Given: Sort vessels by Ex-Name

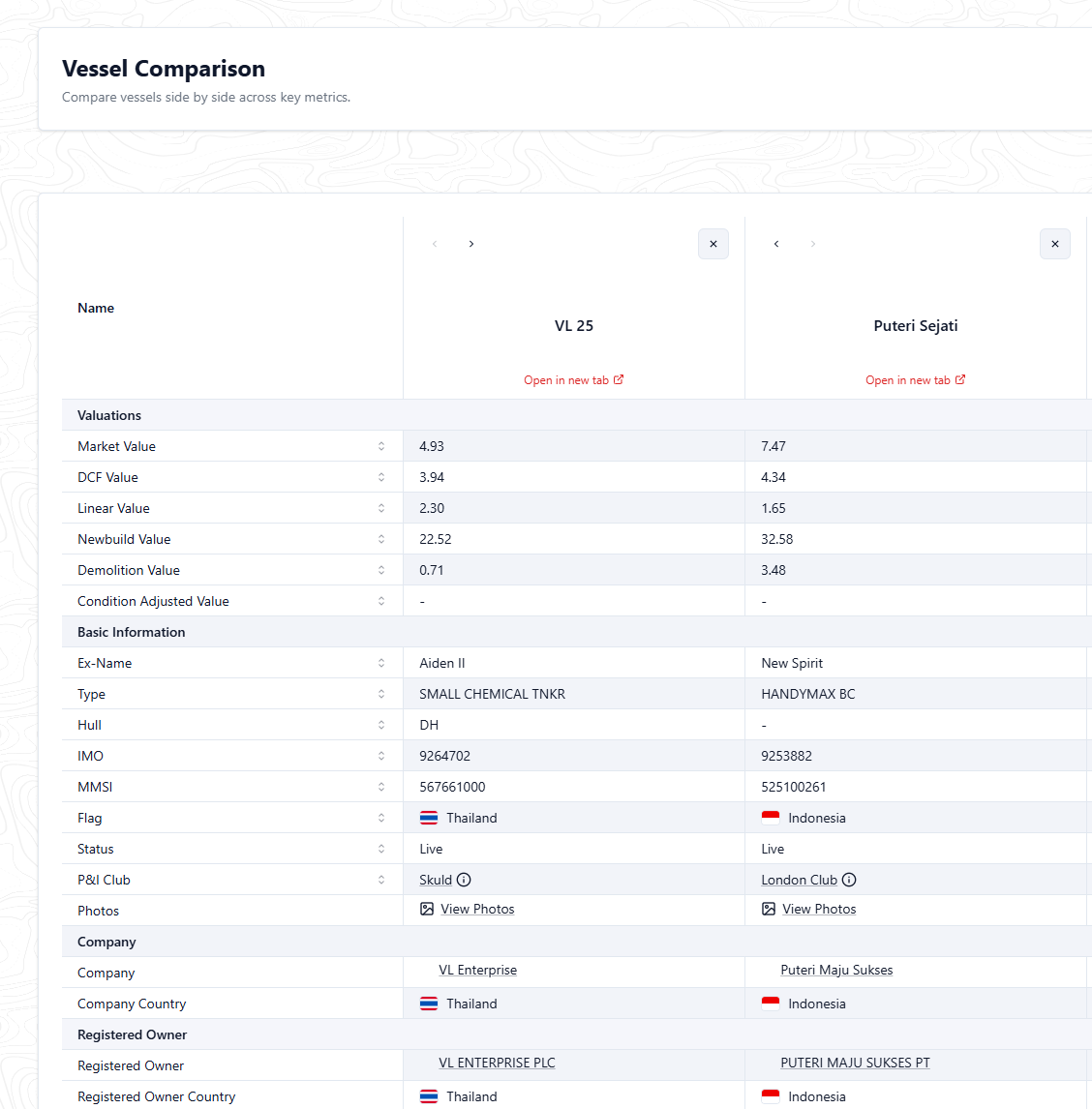Looking at the screenshot, I should coord(381,664).
